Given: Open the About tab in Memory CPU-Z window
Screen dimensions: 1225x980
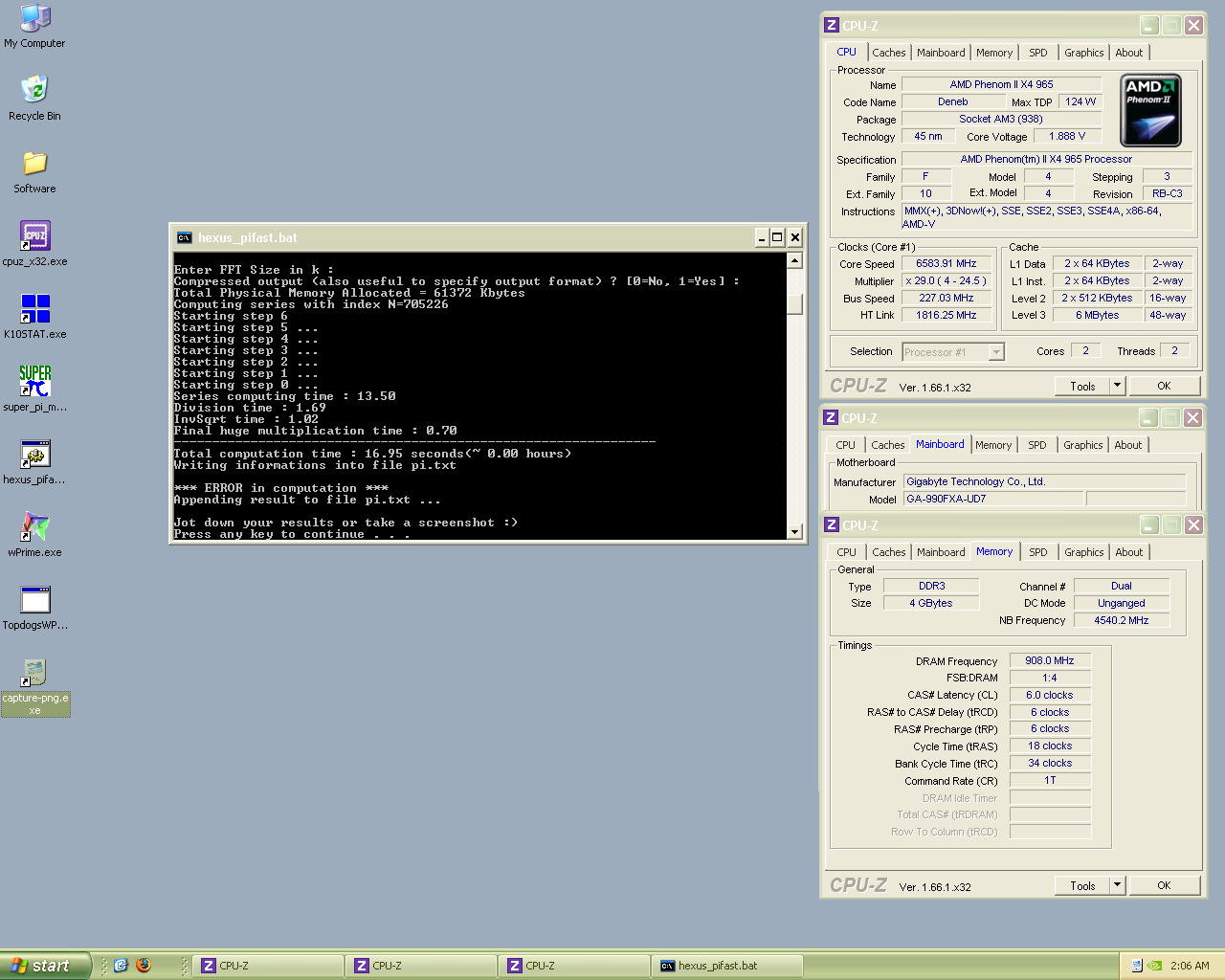Looking at the screenshot, I should pos(1129,552).
